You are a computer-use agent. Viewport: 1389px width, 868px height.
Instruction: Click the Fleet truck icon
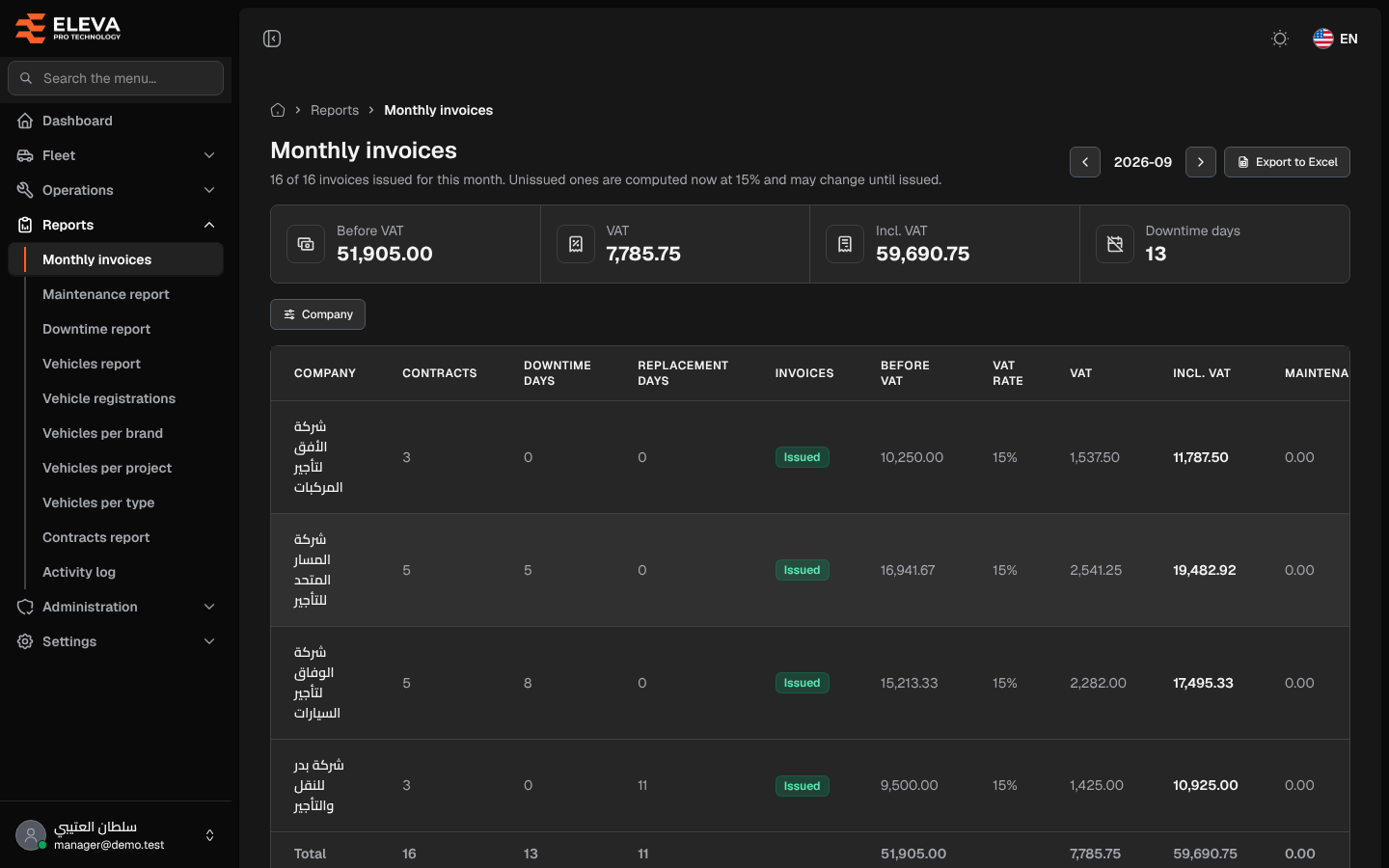click(25, 155)
